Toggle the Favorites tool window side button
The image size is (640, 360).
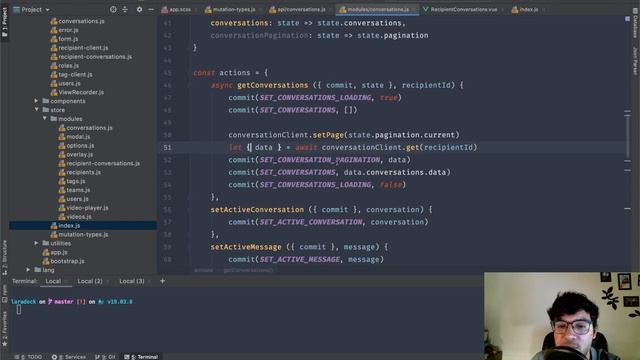(4, 329)
